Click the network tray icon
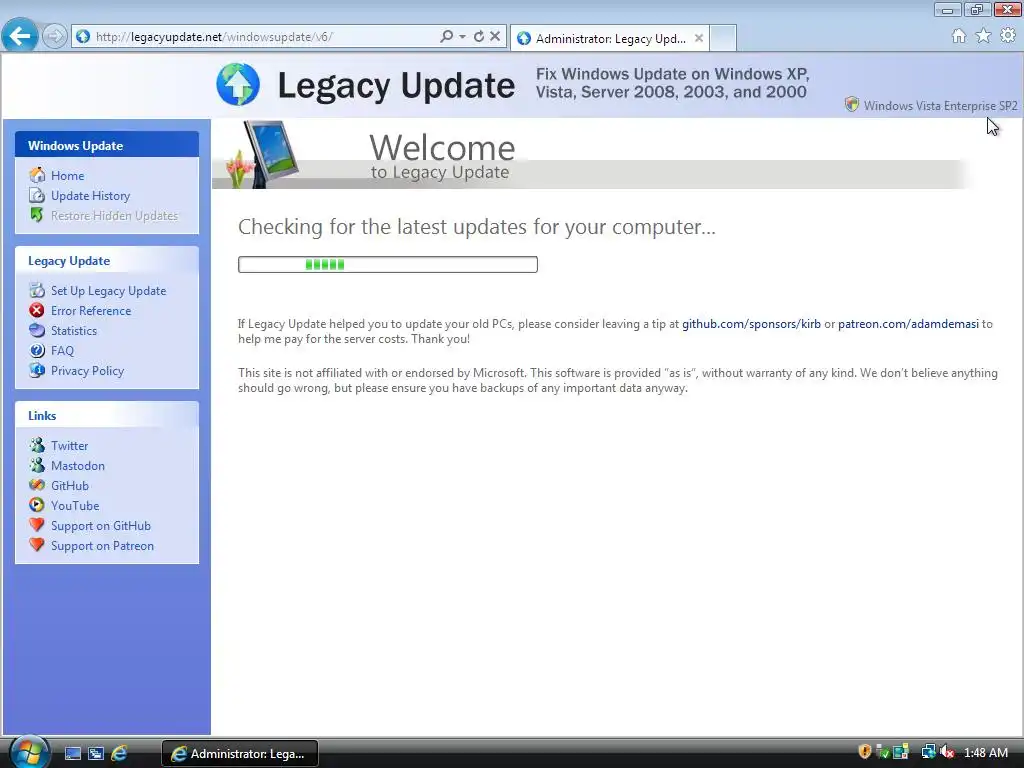 pyautogui.click(x=928, y=752)
